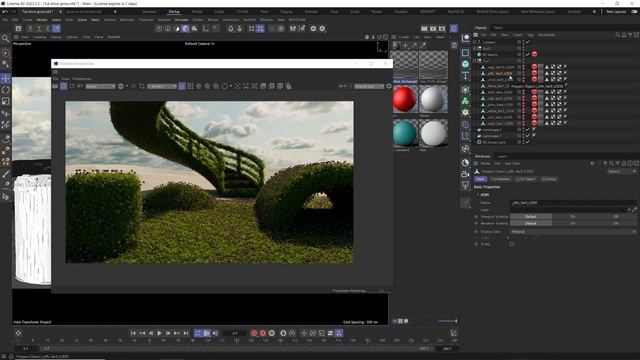The height and width of the screenshot is (360, 640).
Task: Open Simulate menu in main menu bar
Action: pyautogui.click(x=181, y=20)
